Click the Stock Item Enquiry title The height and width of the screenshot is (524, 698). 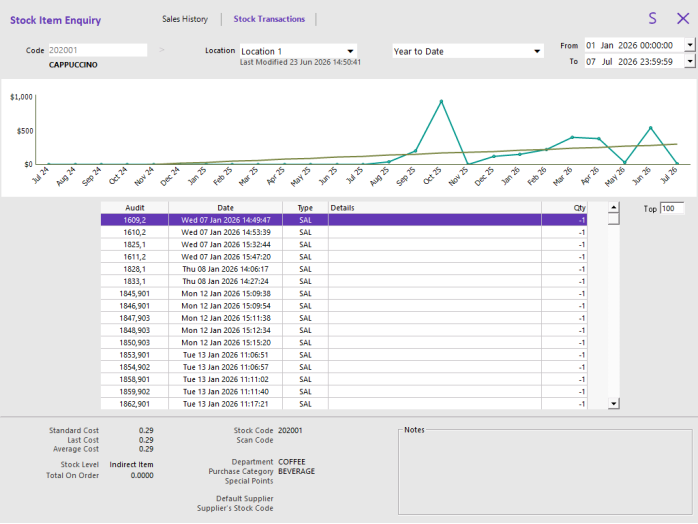[x=56, y=20]
